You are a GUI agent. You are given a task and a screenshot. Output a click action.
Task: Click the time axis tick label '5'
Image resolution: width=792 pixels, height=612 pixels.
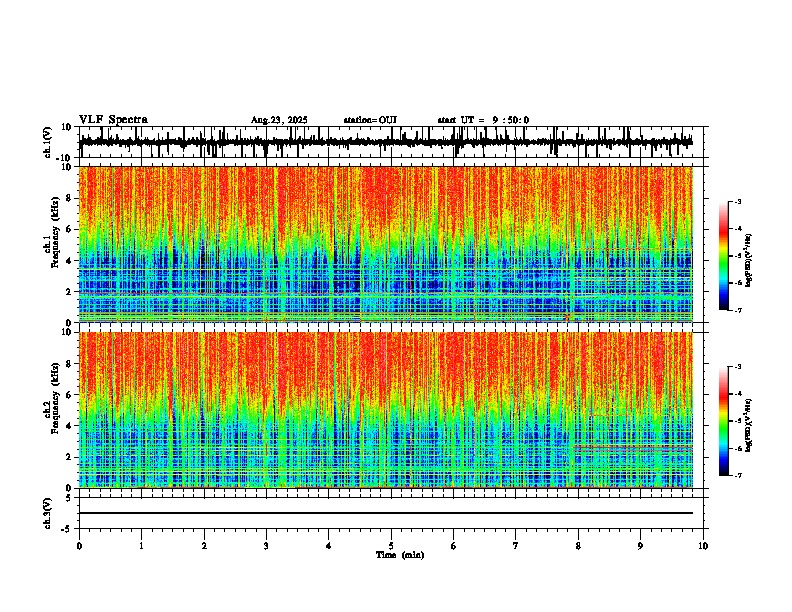click(391, 546)
